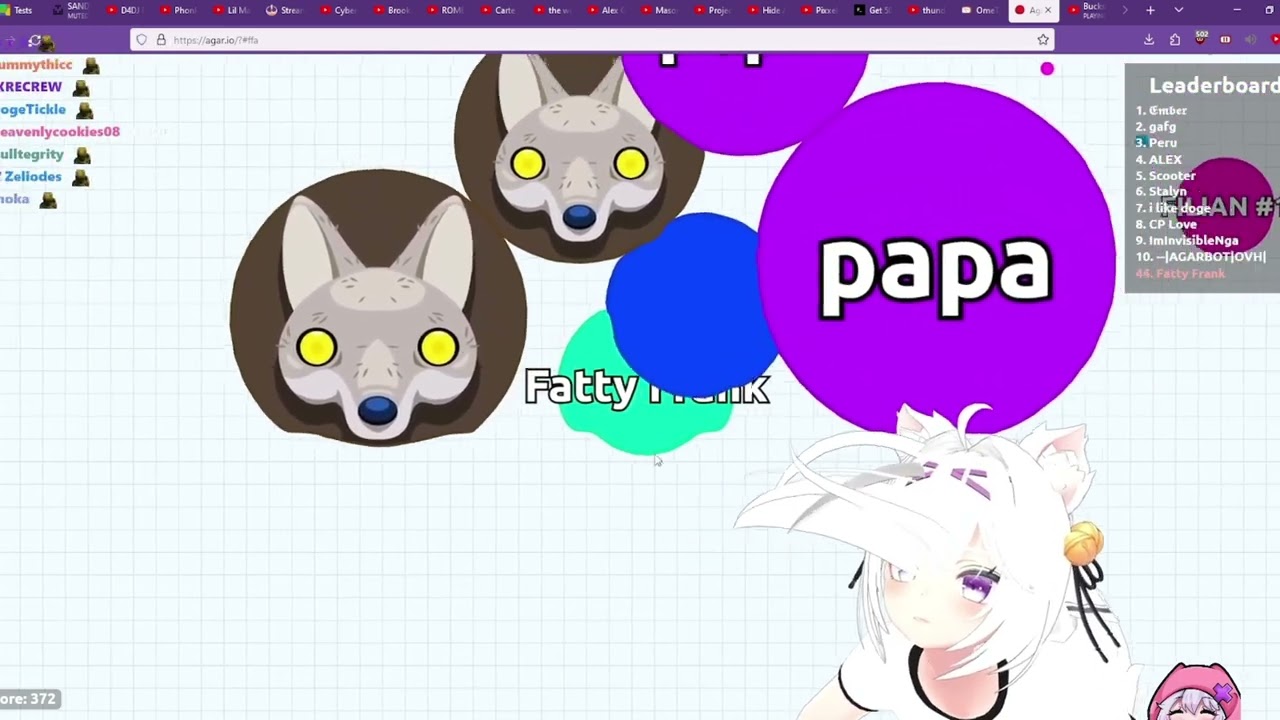Switch to the playing Buck tab
Screen dimensions: 1280x720
pos(1088,10)
